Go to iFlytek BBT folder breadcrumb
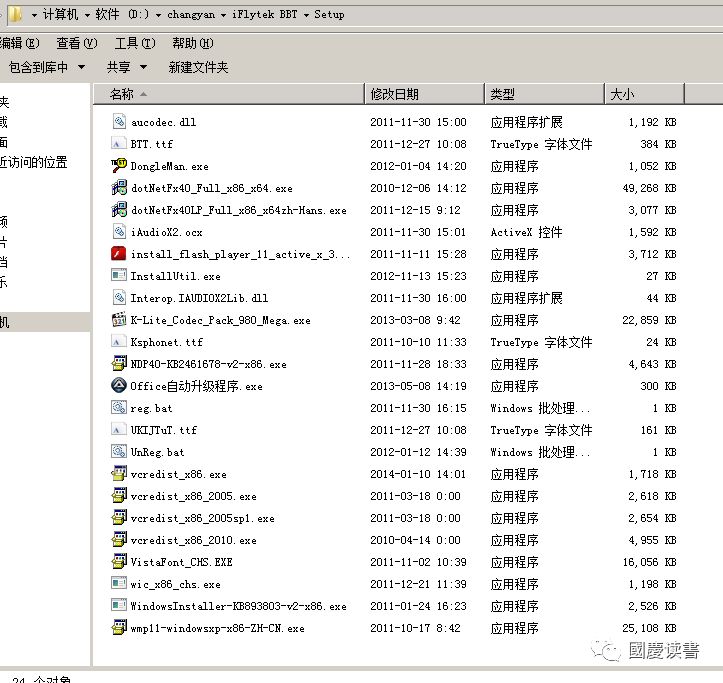 pyautogui.click(x=264, y=15)
